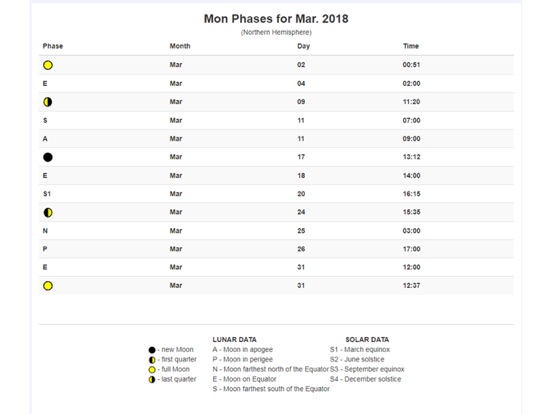Click the last quarter icon for Mar 09
This screenshot has width=552, height=414.
[x=48, y=102]
